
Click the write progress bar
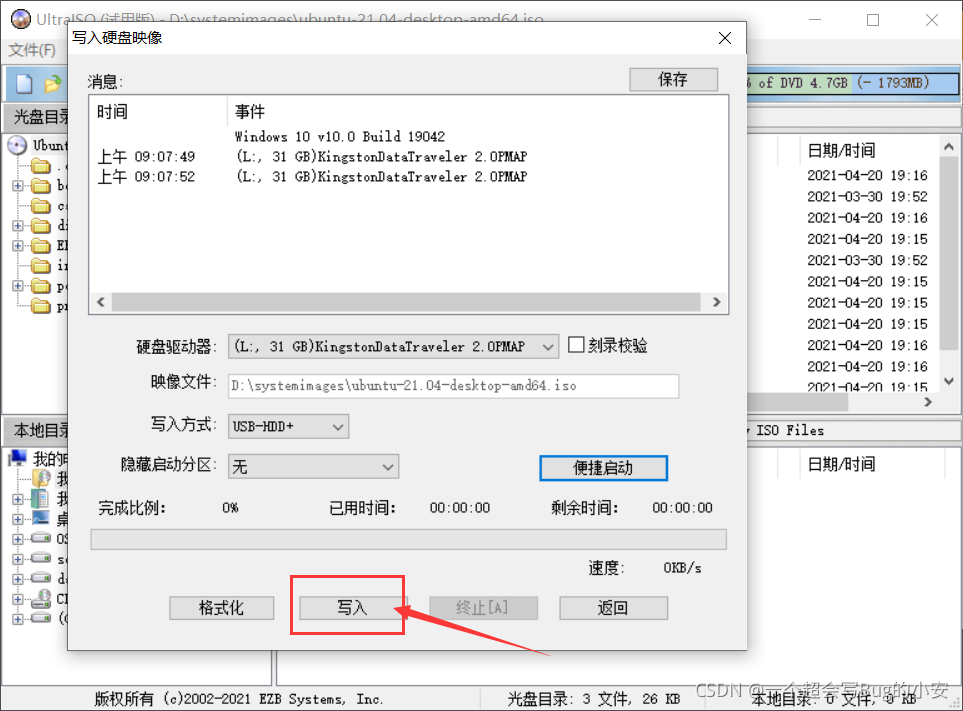coord(408,540)
